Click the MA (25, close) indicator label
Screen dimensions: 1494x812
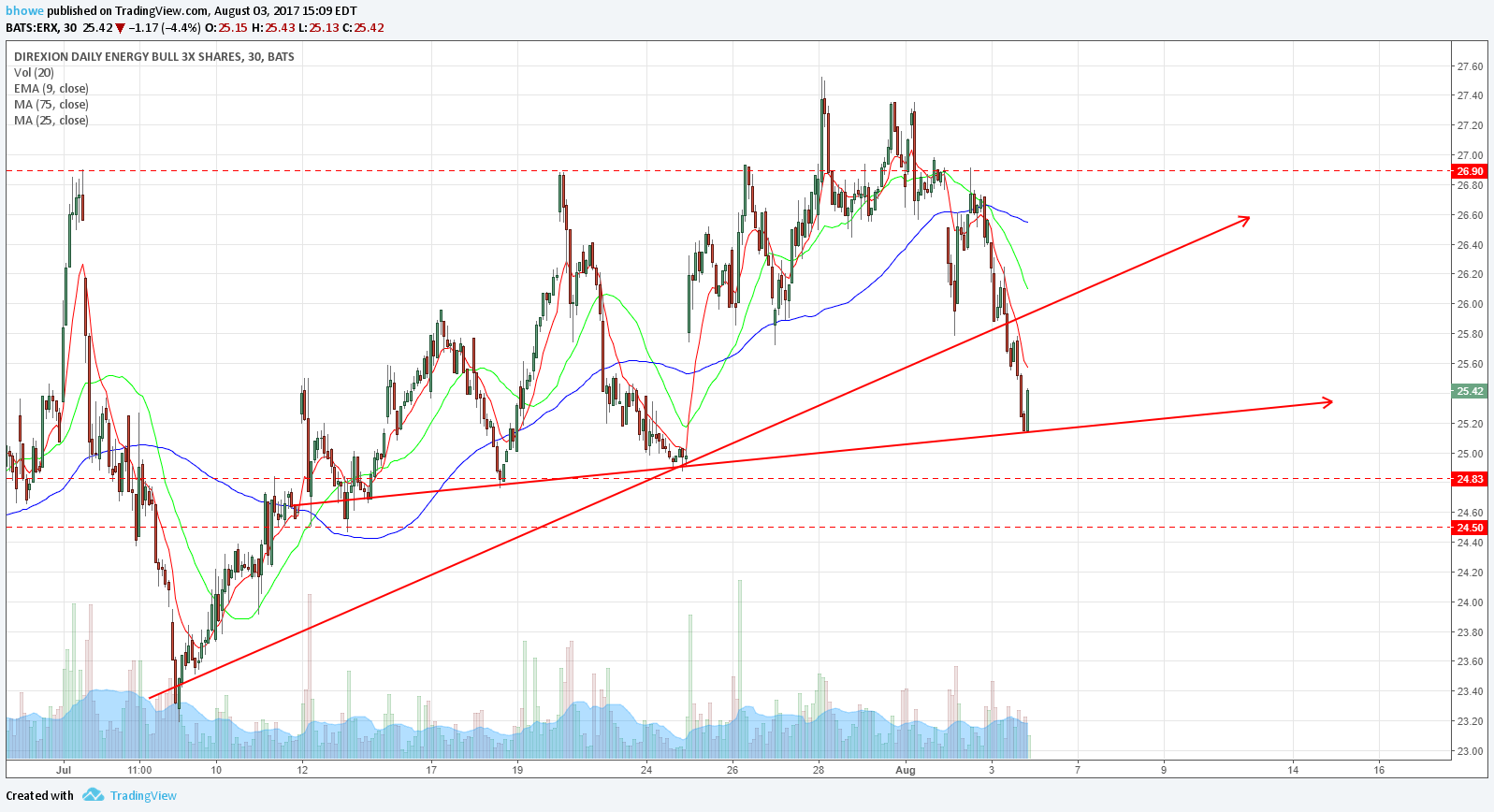pos(51,121)
